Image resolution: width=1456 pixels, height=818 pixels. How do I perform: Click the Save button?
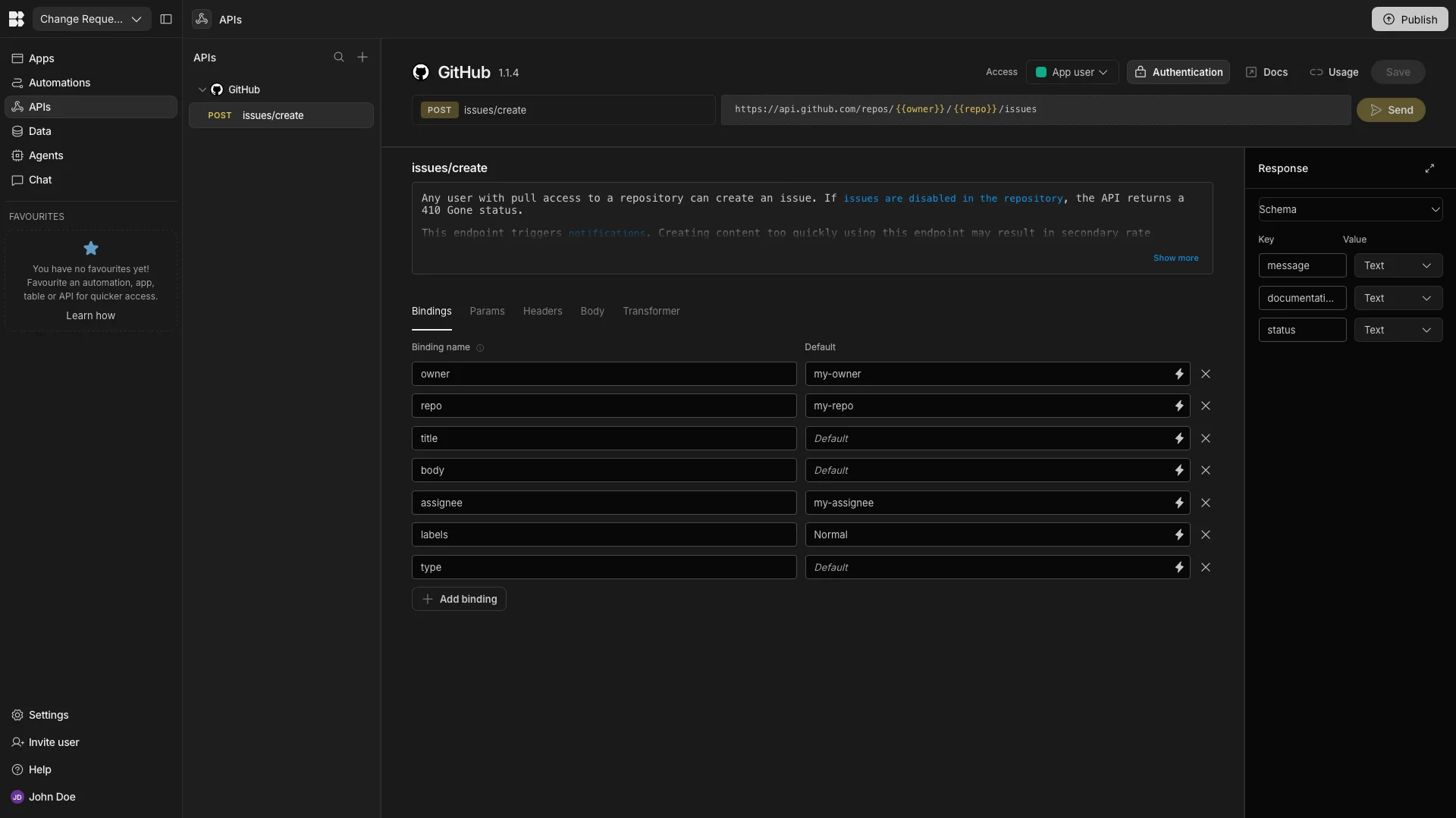click(x=1398, y=72)
